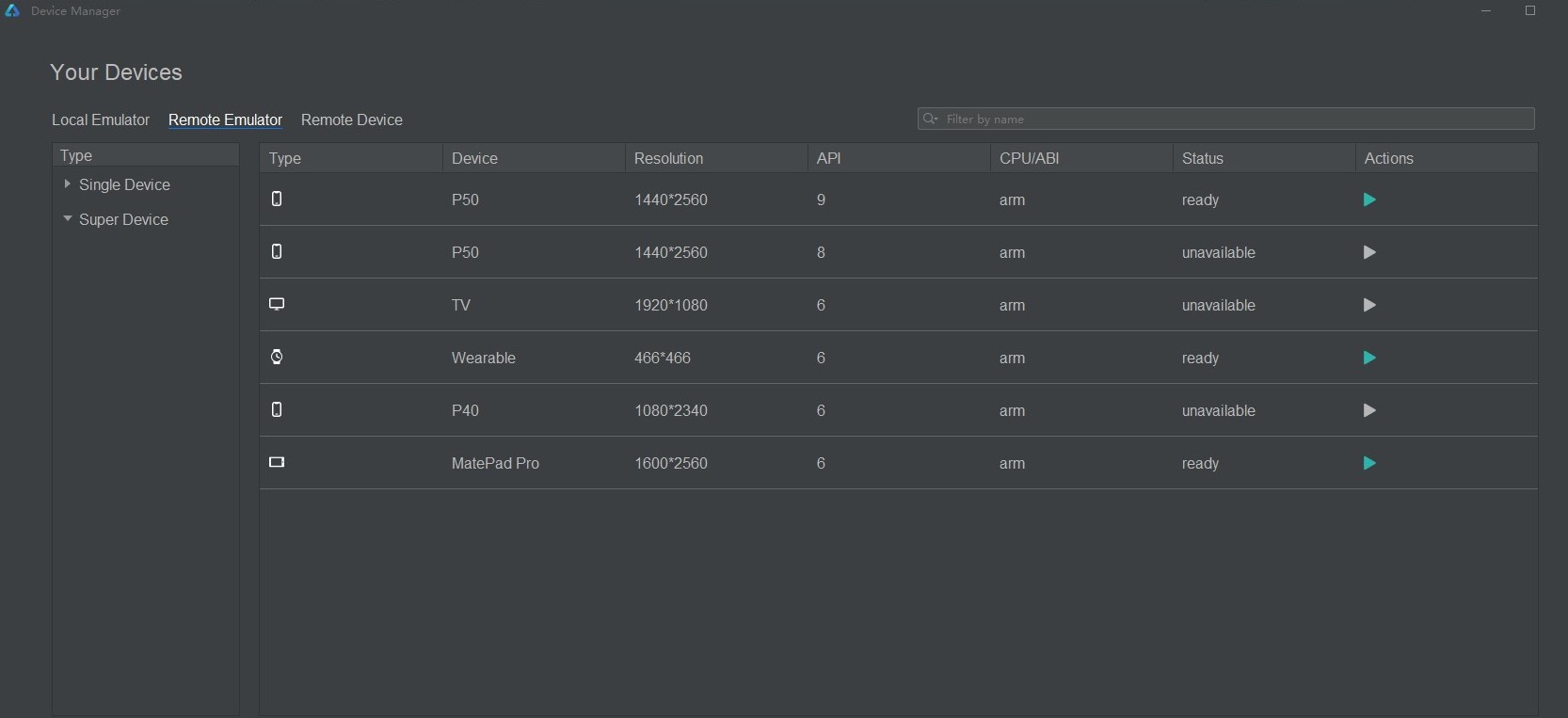
Task: Select the arm CPU cell for MatePad Pro
Action: click(1012, 463)
